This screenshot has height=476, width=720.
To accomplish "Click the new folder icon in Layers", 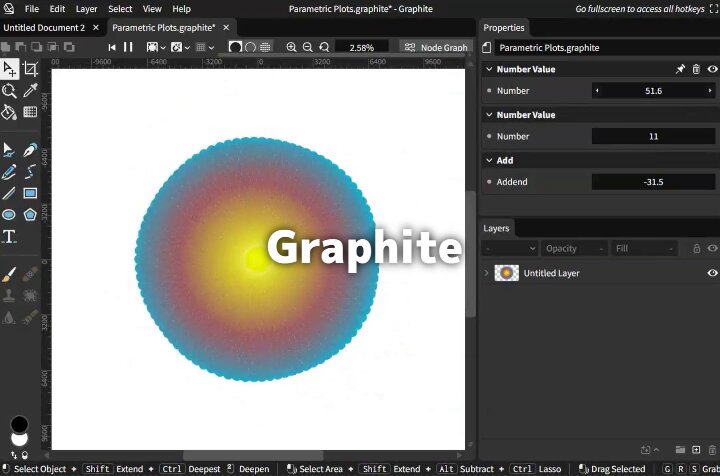I will point(680,449).
